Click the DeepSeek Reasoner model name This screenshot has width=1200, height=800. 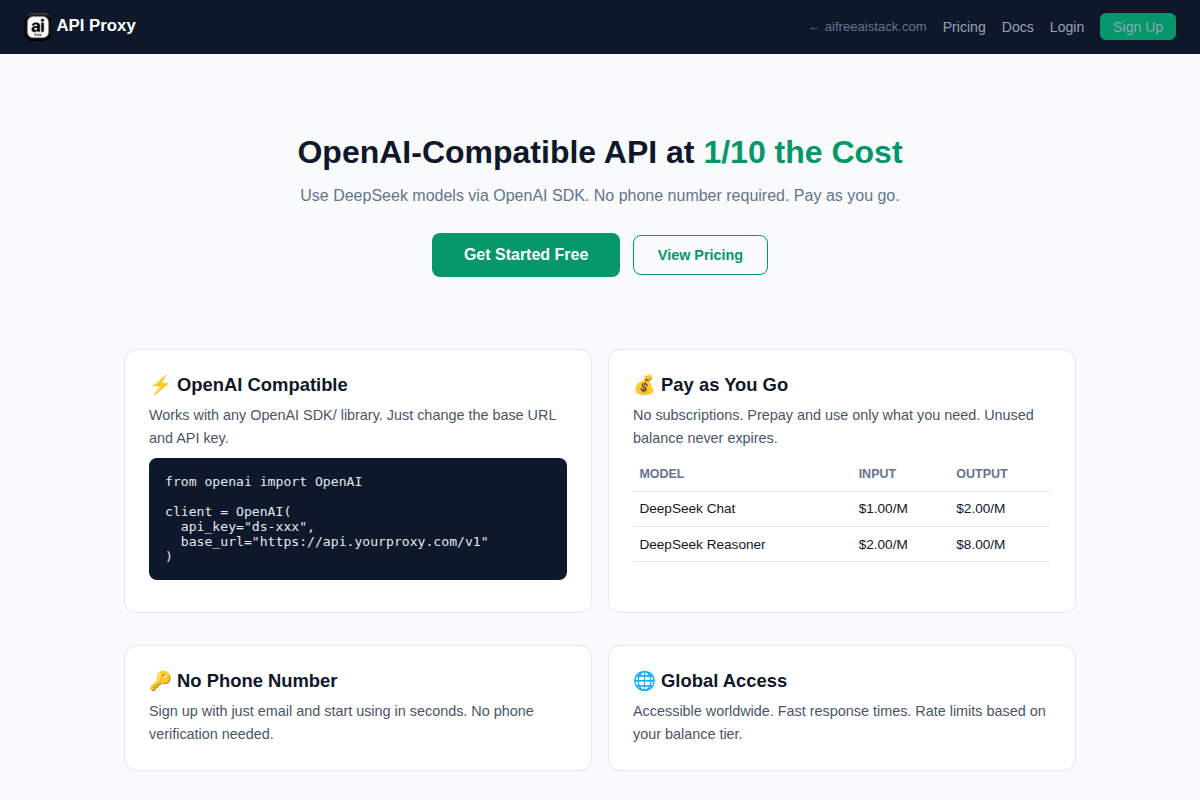point(703,545)
